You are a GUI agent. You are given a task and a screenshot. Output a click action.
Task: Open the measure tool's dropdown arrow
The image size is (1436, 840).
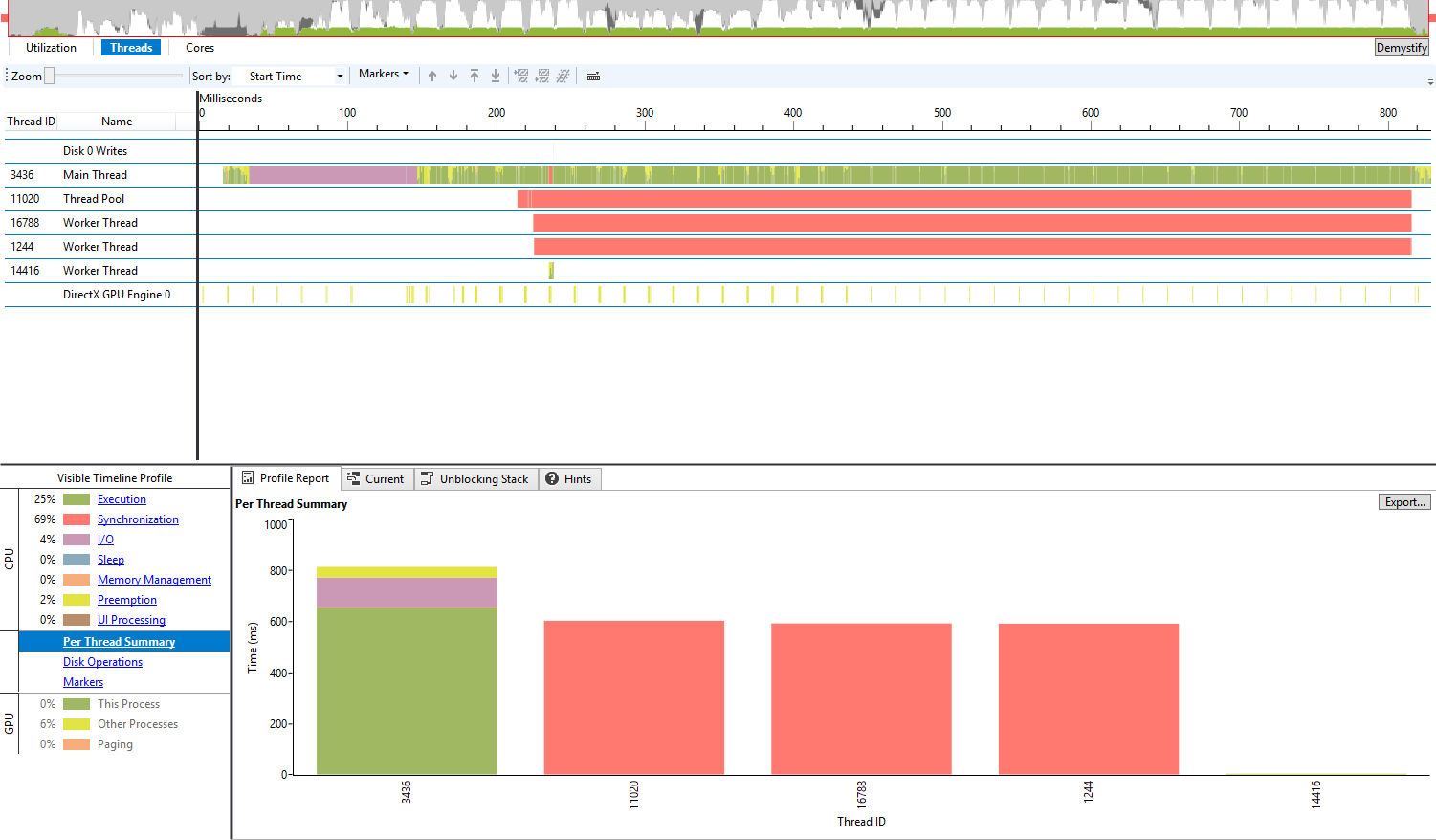(598, 72)
